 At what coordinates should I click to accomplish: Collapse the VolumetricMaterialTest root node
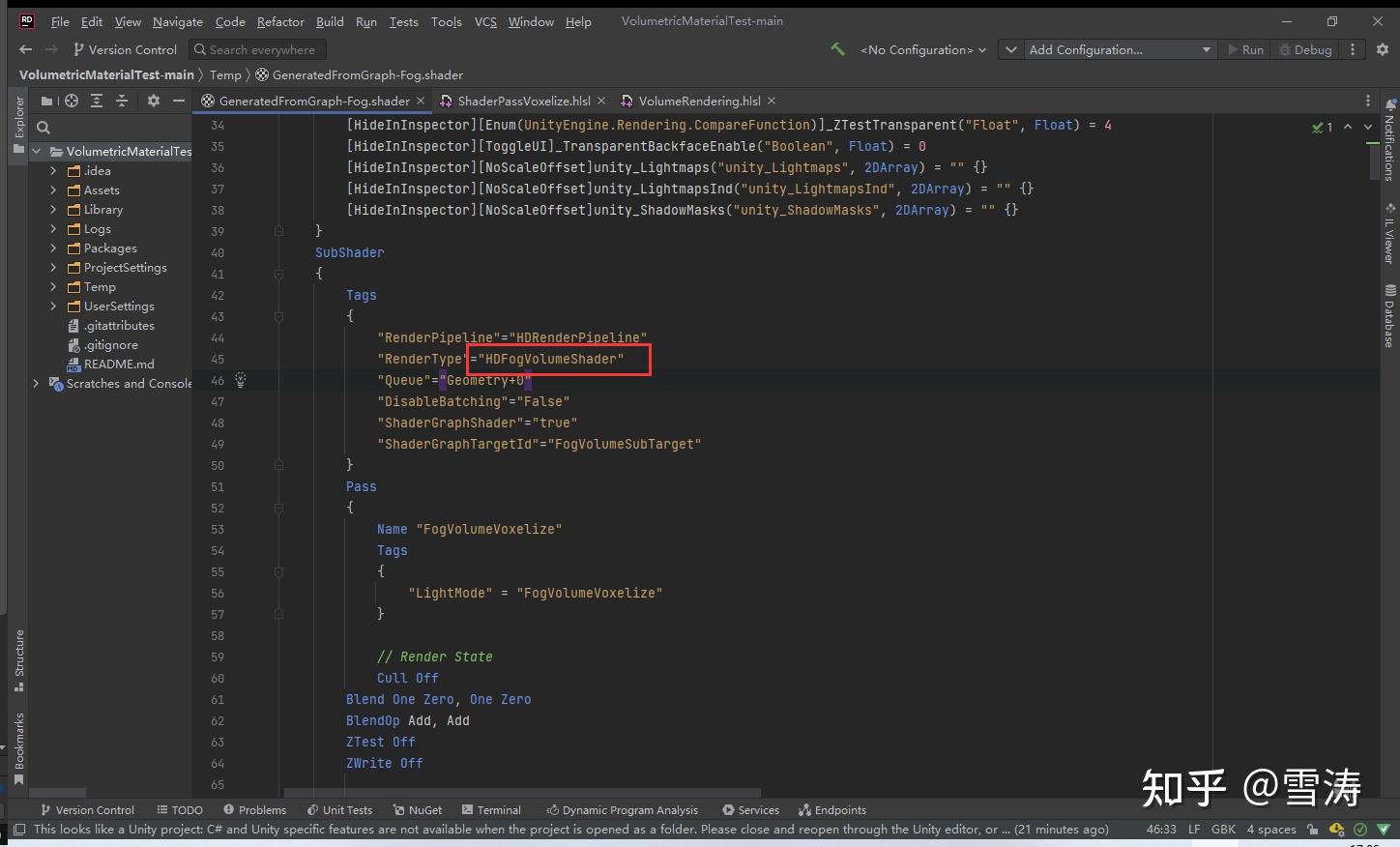point(37,152)
